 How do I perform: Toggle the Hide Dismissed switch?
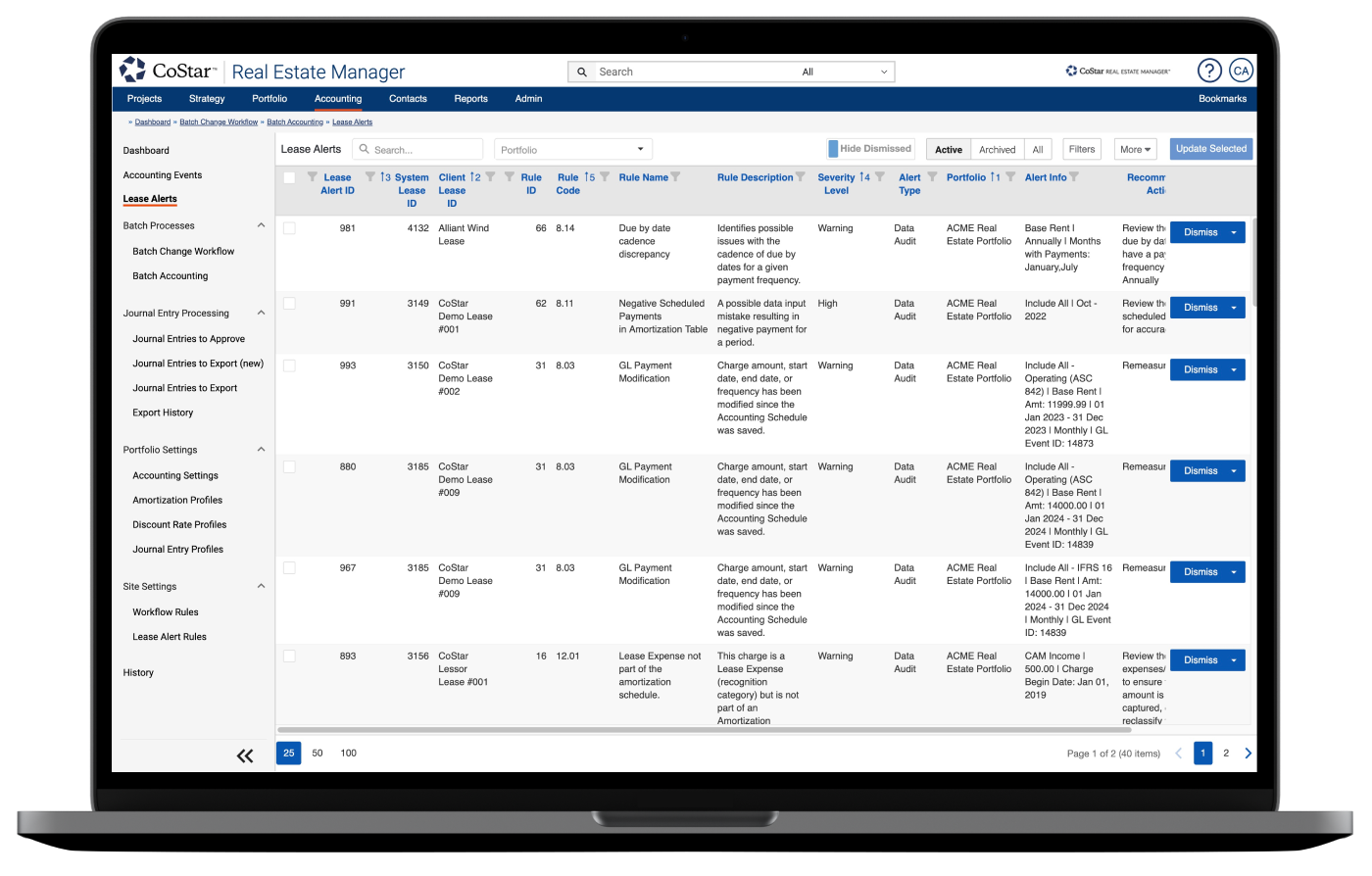click(x=834, y=149)
